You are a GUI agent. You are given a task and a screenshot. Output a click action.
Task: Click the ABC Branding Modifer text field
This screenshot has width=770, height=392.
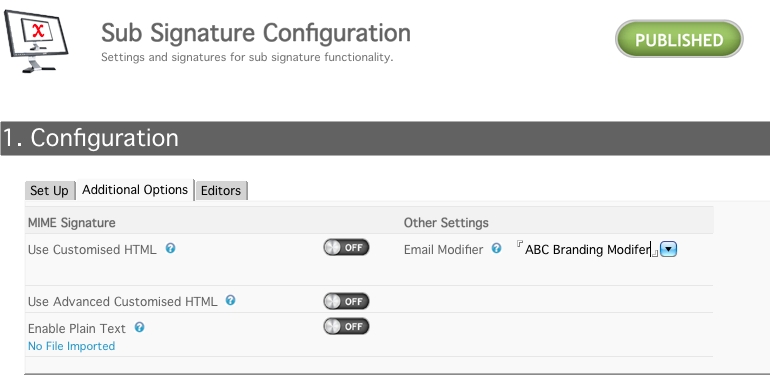point(587,250)
